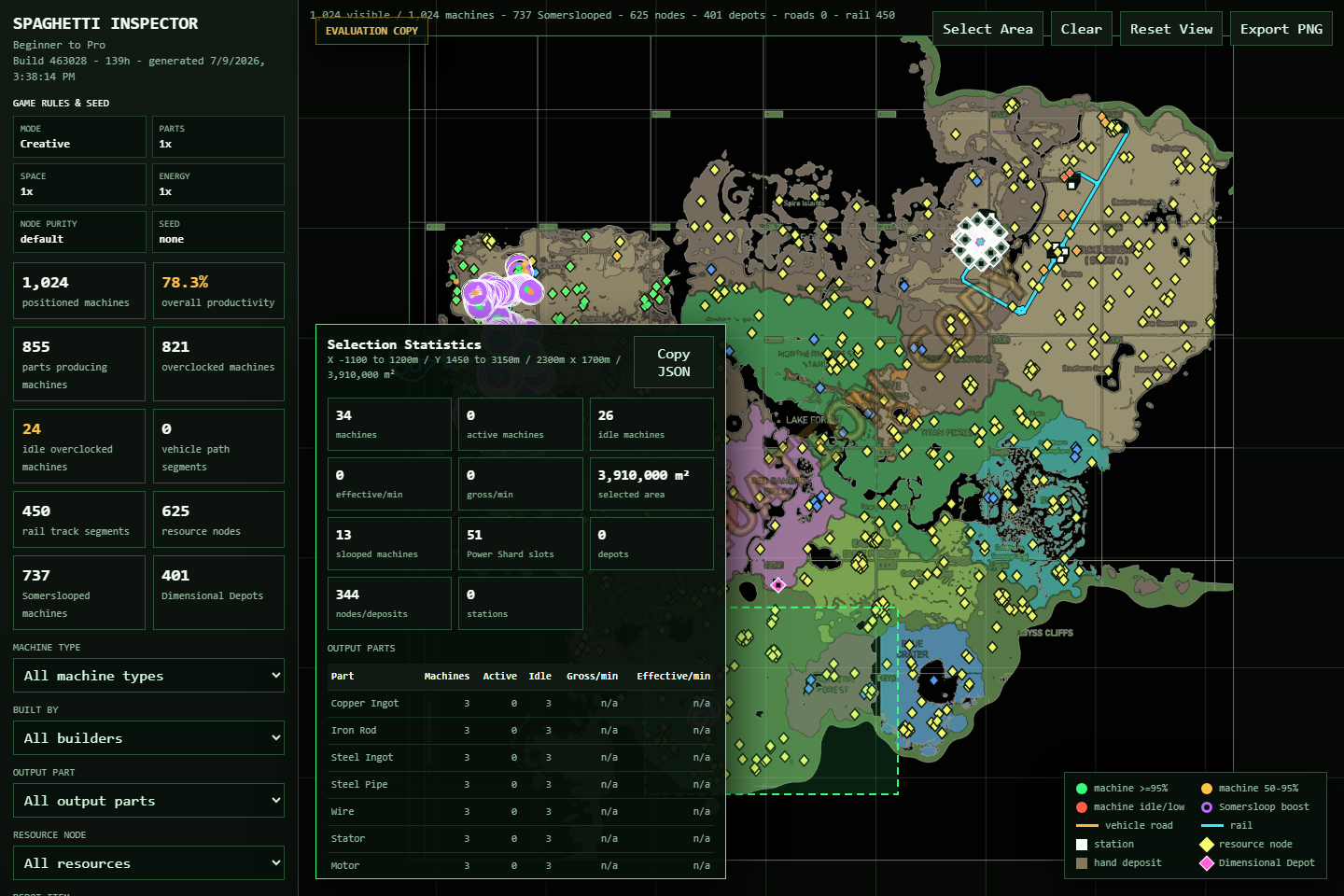This screenshot has width=1344, height=896.
Task: Select the Stator table row
Action: (x=521, y=839)
